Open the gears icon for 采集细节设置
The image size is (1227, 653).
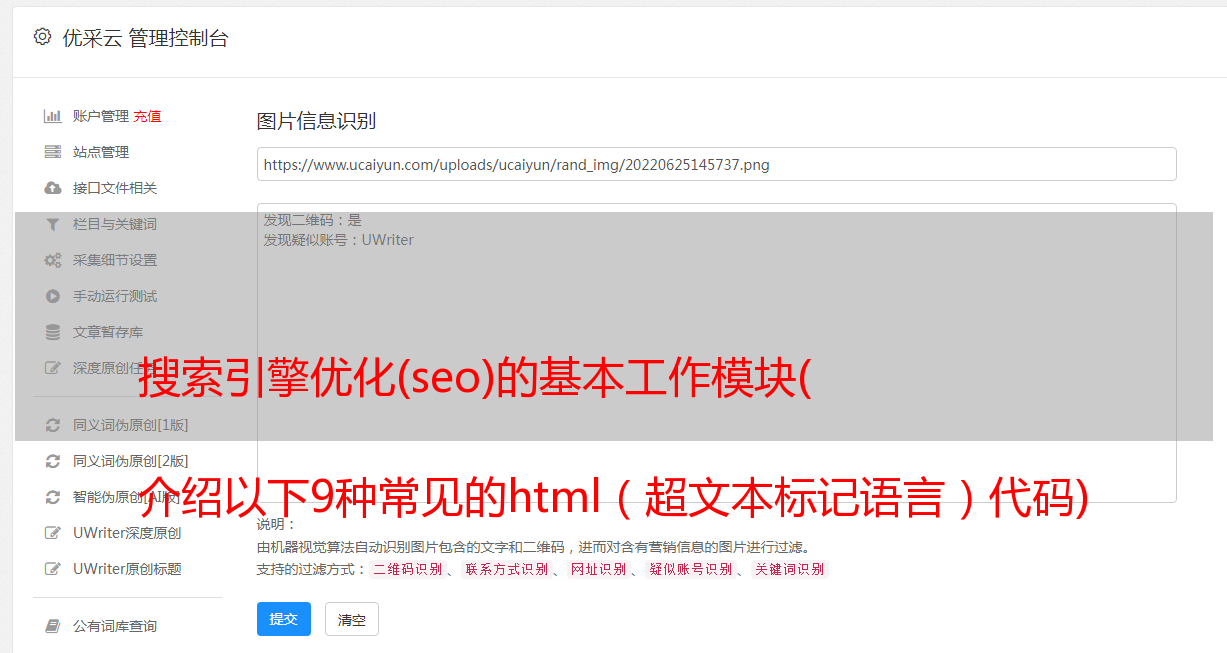[53, 260]
